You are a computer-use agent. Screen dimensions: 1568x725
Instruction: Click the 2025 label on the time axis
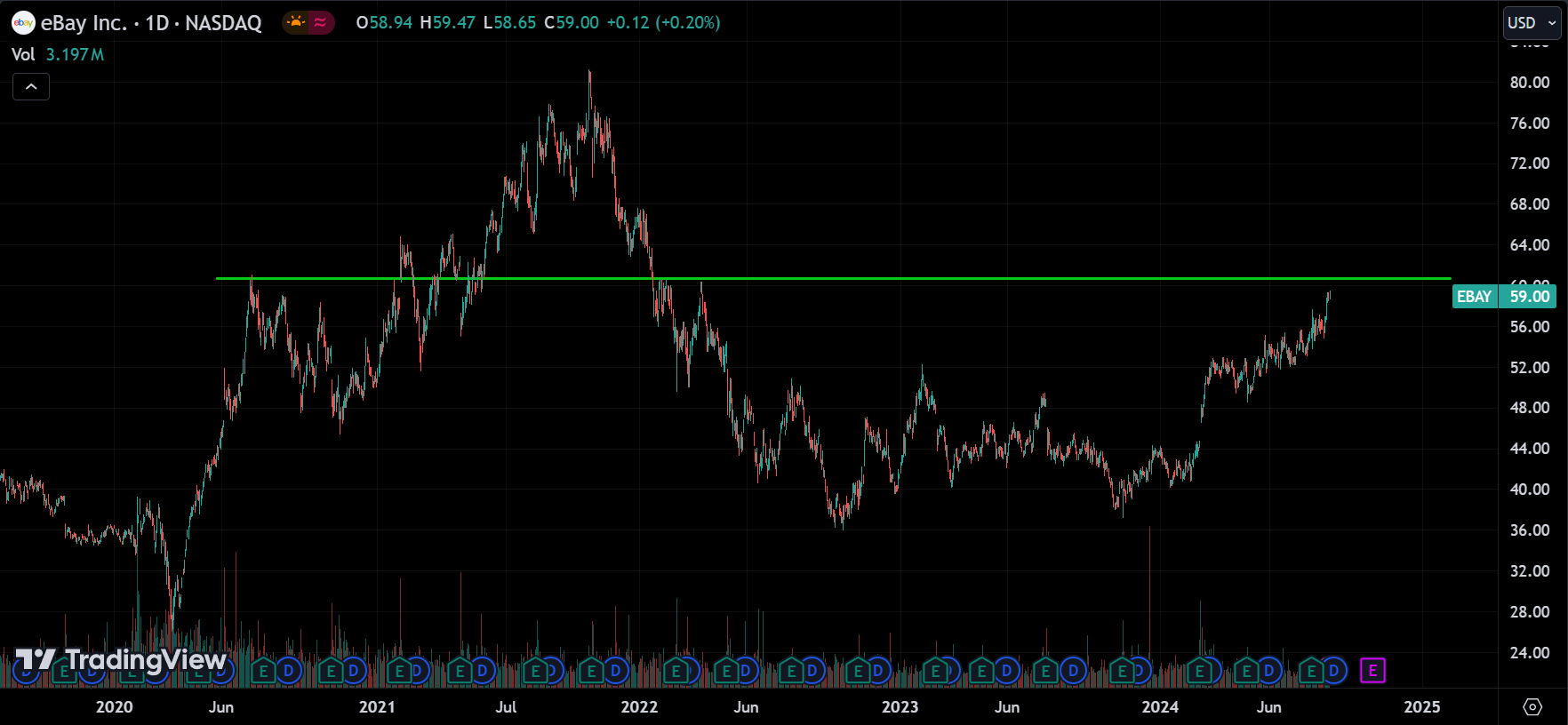tap(1421, 707)
